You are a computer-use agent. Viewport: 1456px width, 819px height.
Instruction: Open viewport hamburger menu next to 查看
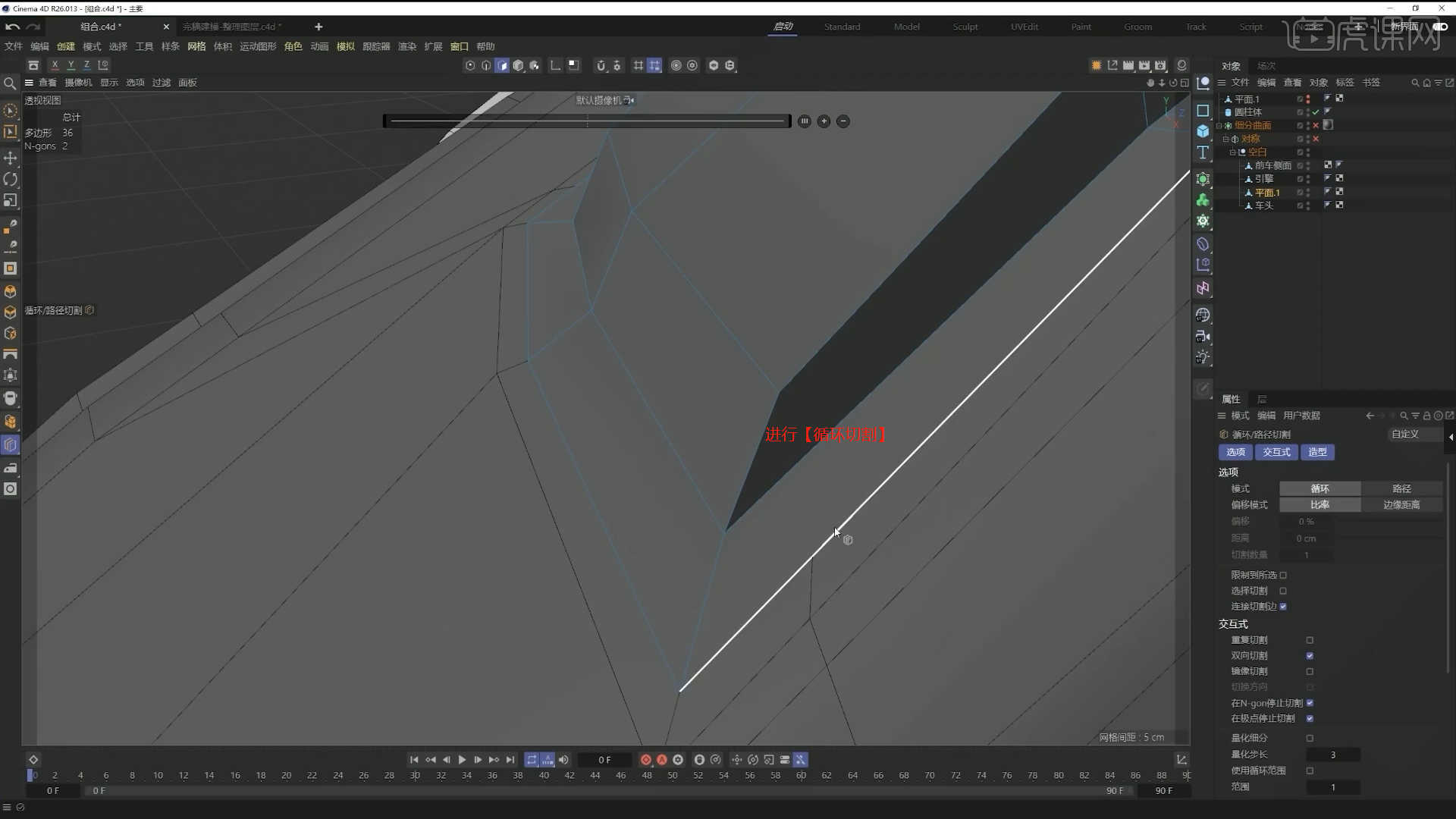pyautogui.click(x=29, y=83)
